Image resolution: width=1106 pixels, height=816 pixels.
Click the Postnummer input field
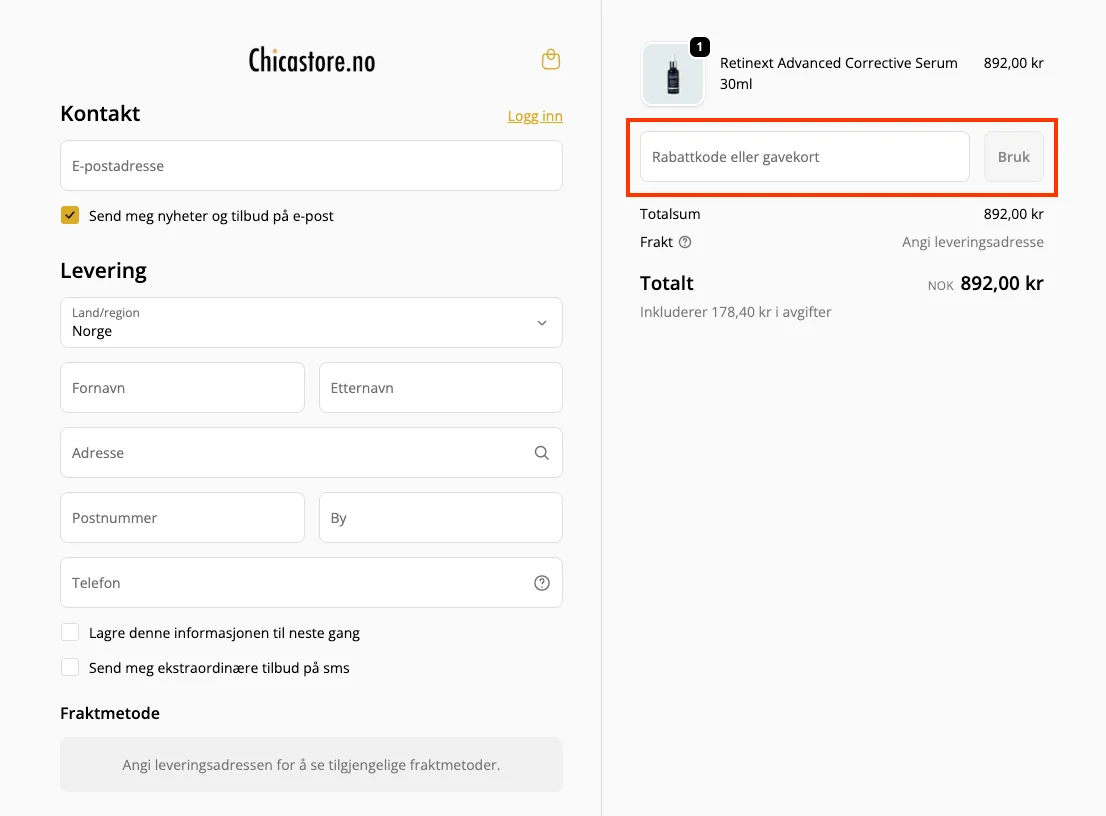(x=183, y=518)
